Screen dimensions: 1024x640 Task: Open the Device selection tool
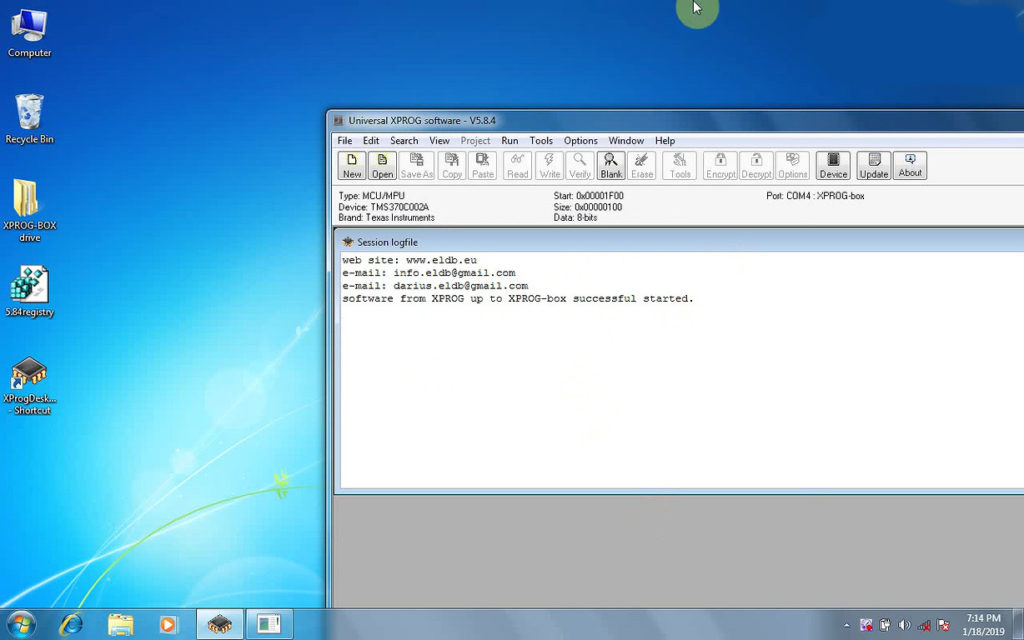[x=833, y=166]
